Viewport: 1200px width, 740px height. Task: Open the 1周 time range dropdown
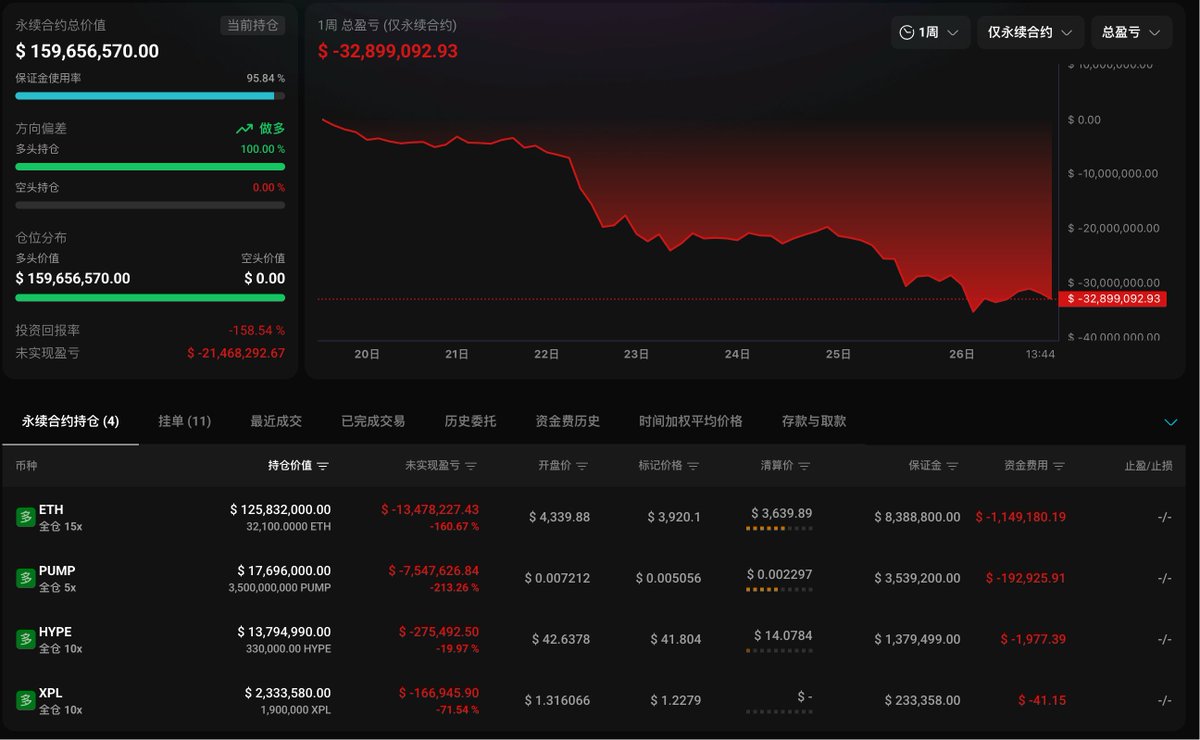[930, 32]
